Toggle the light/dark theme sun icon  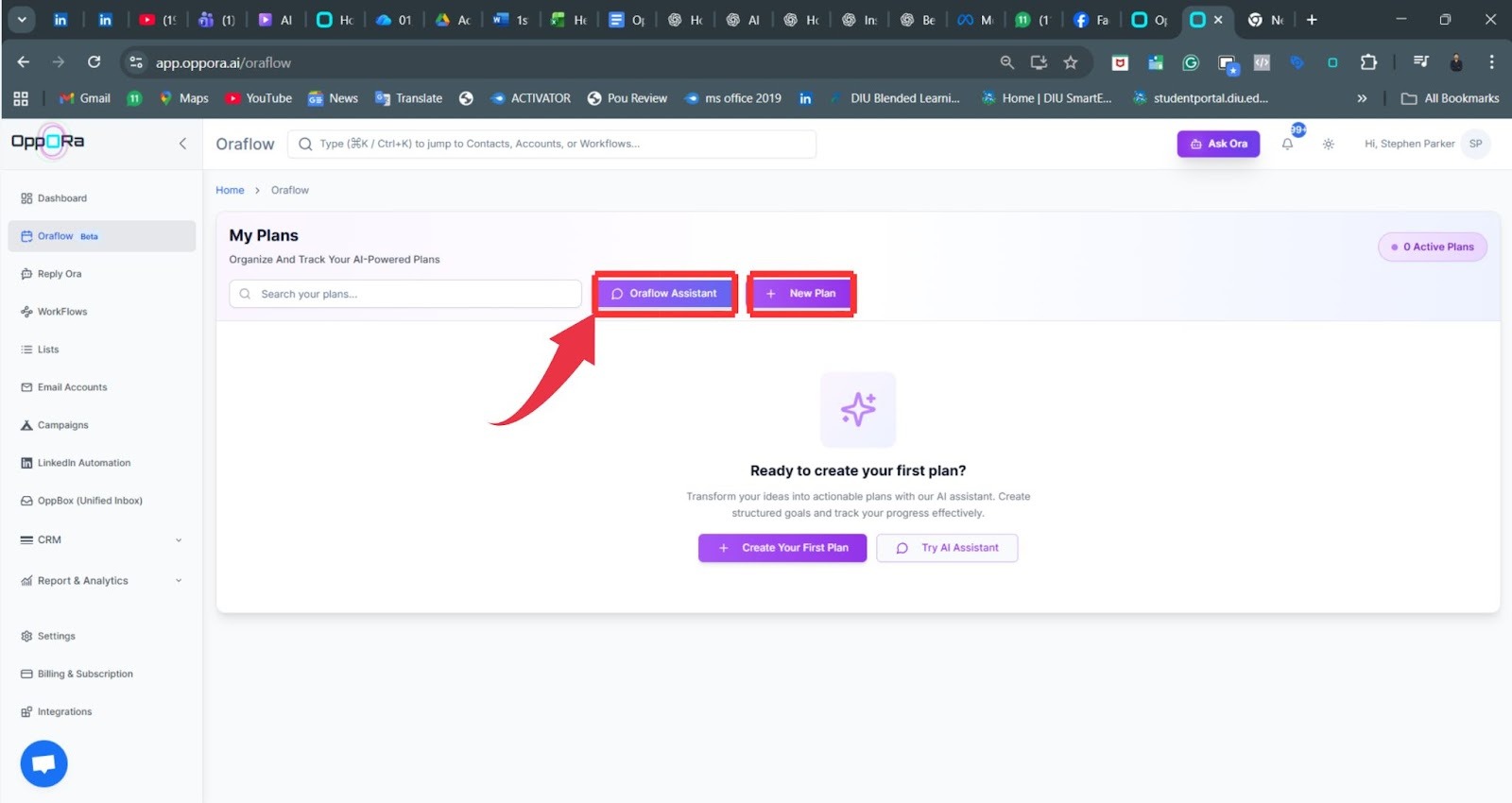[x=1328, y=145]
